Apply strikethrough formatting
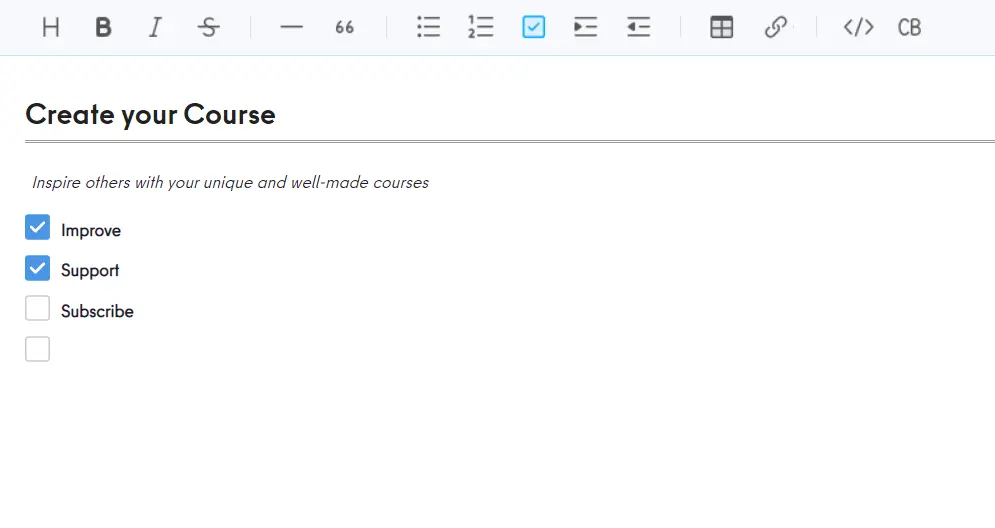 click(208, 28)
